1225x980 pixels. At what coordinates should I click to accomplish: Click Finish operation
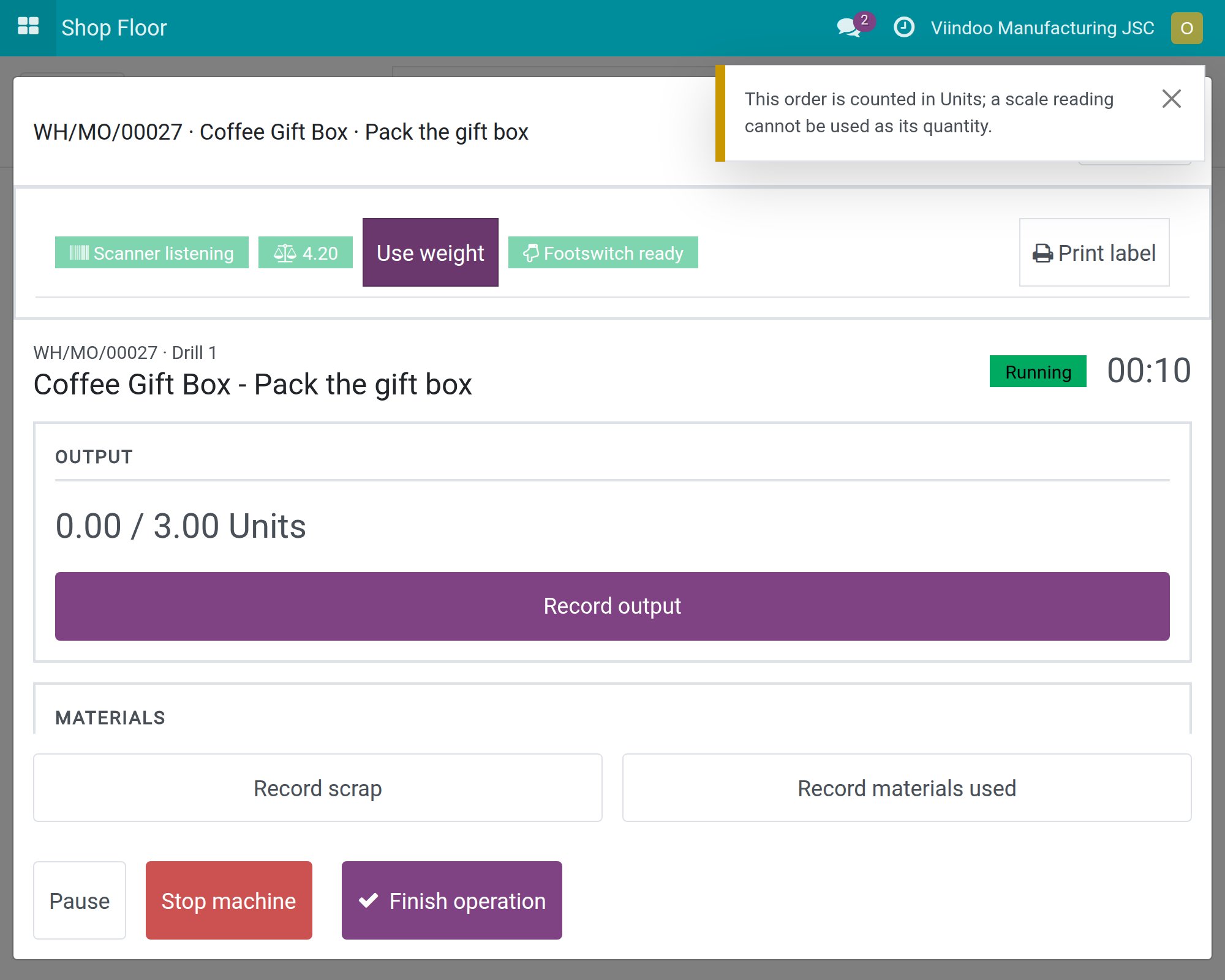tap(452, 900)
